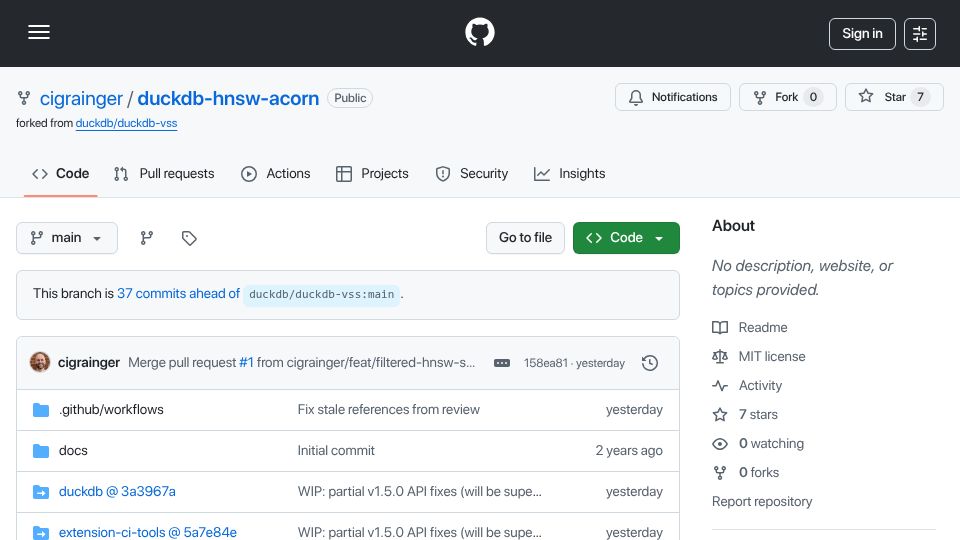
Task: Open the Activity link
Action: [x=760, y=386]
